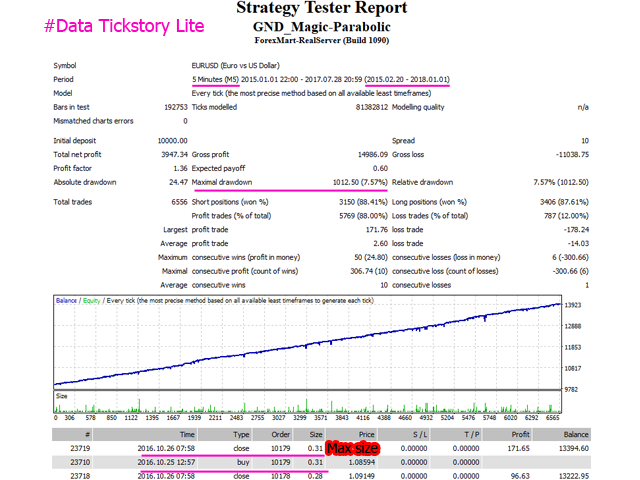
Task: Click Relative drawdown value 7.57% (1012.50)
Action: (561, 182)
